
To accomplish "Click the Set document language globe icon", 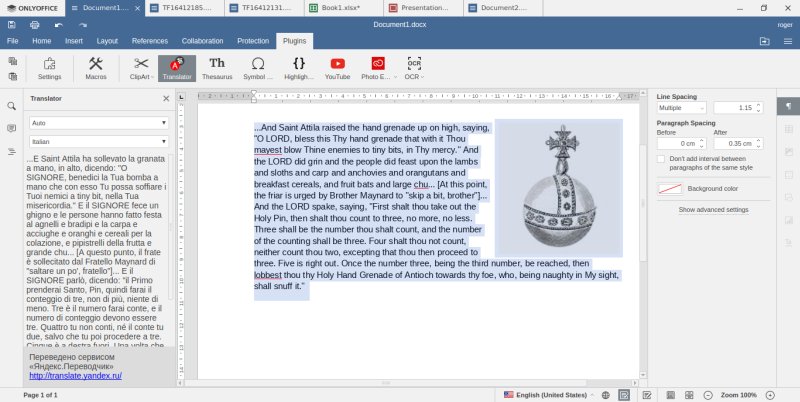I will pos(606,395).
